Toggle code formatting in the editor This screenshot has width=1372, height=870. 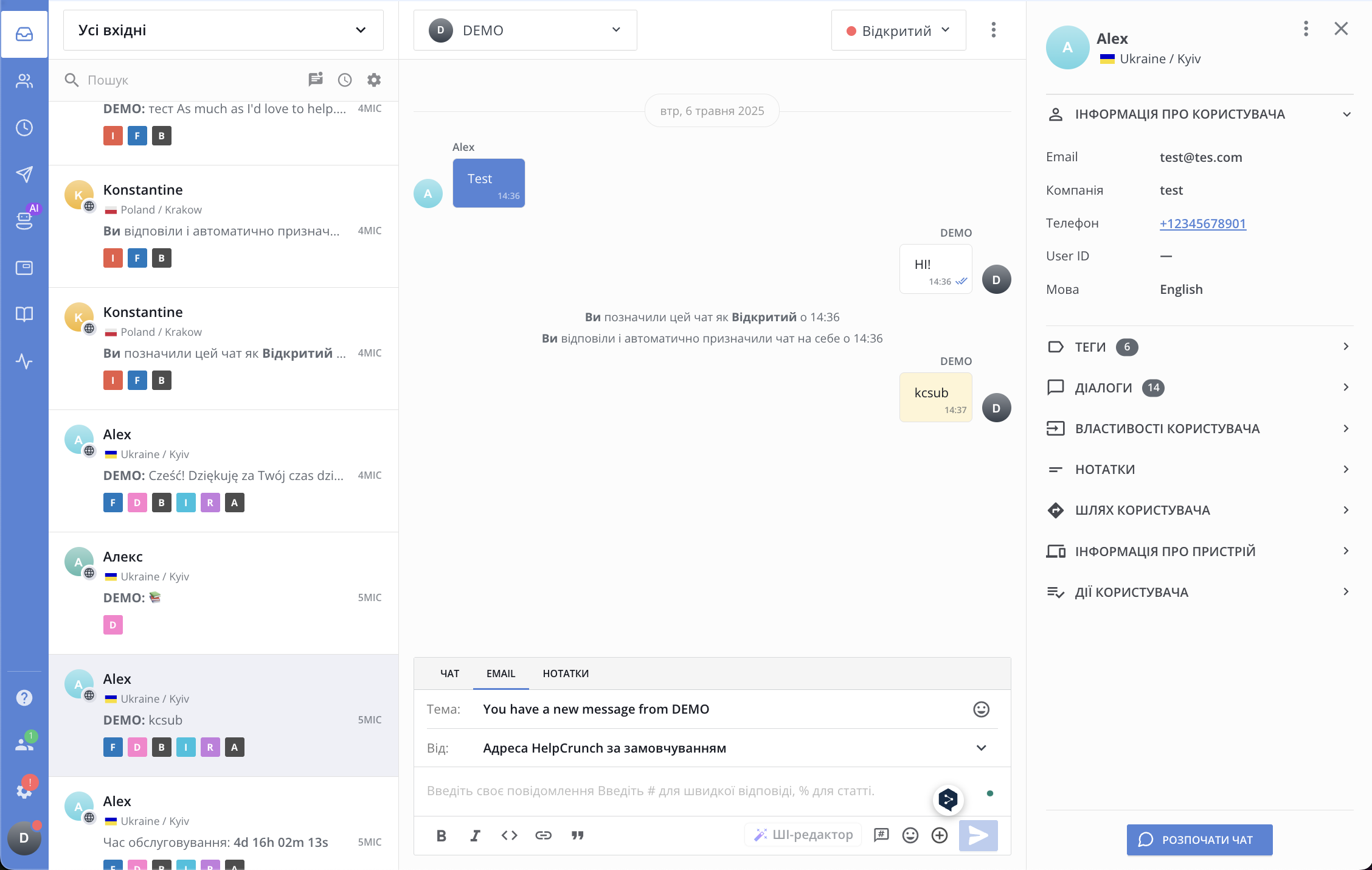click(509, 835)
